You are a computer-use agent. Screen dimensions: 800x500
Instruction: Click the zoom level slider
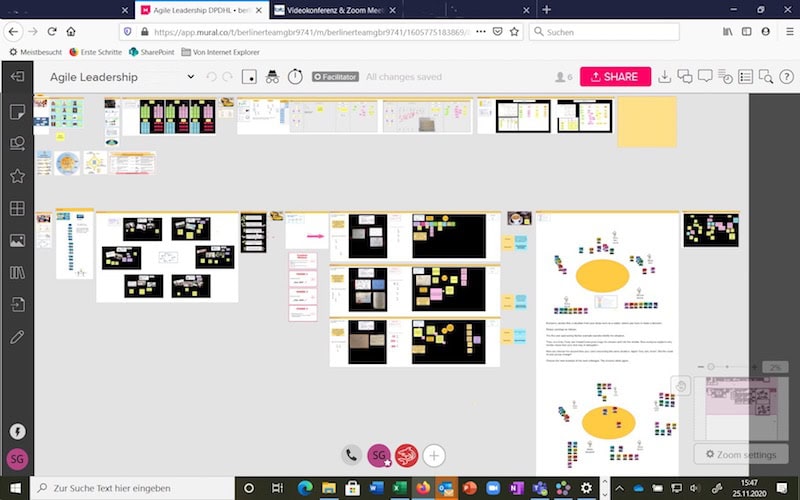pyautogui.click(x=712, y=368)
